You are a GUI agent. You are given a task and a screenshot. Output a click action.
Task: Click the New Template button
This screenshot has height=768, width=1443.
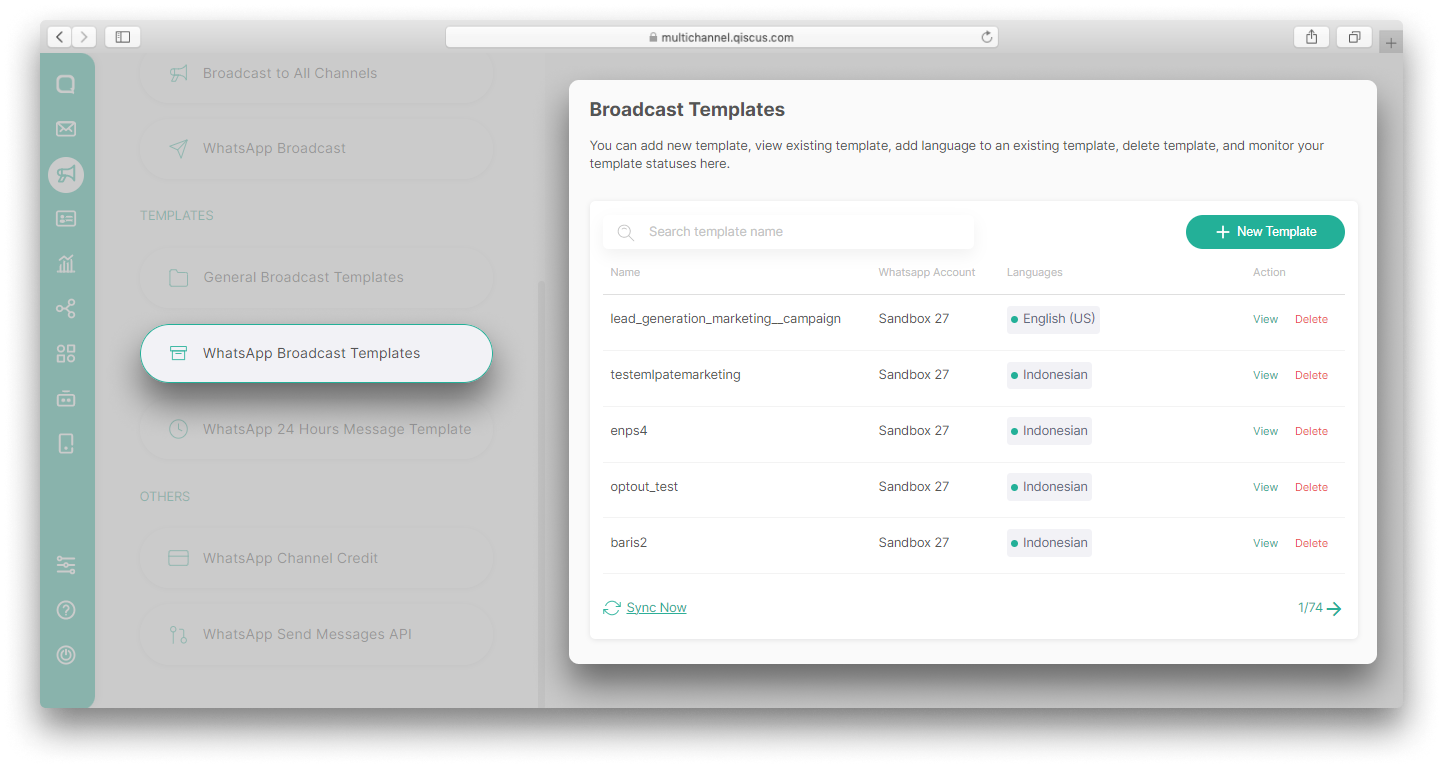1265,231
